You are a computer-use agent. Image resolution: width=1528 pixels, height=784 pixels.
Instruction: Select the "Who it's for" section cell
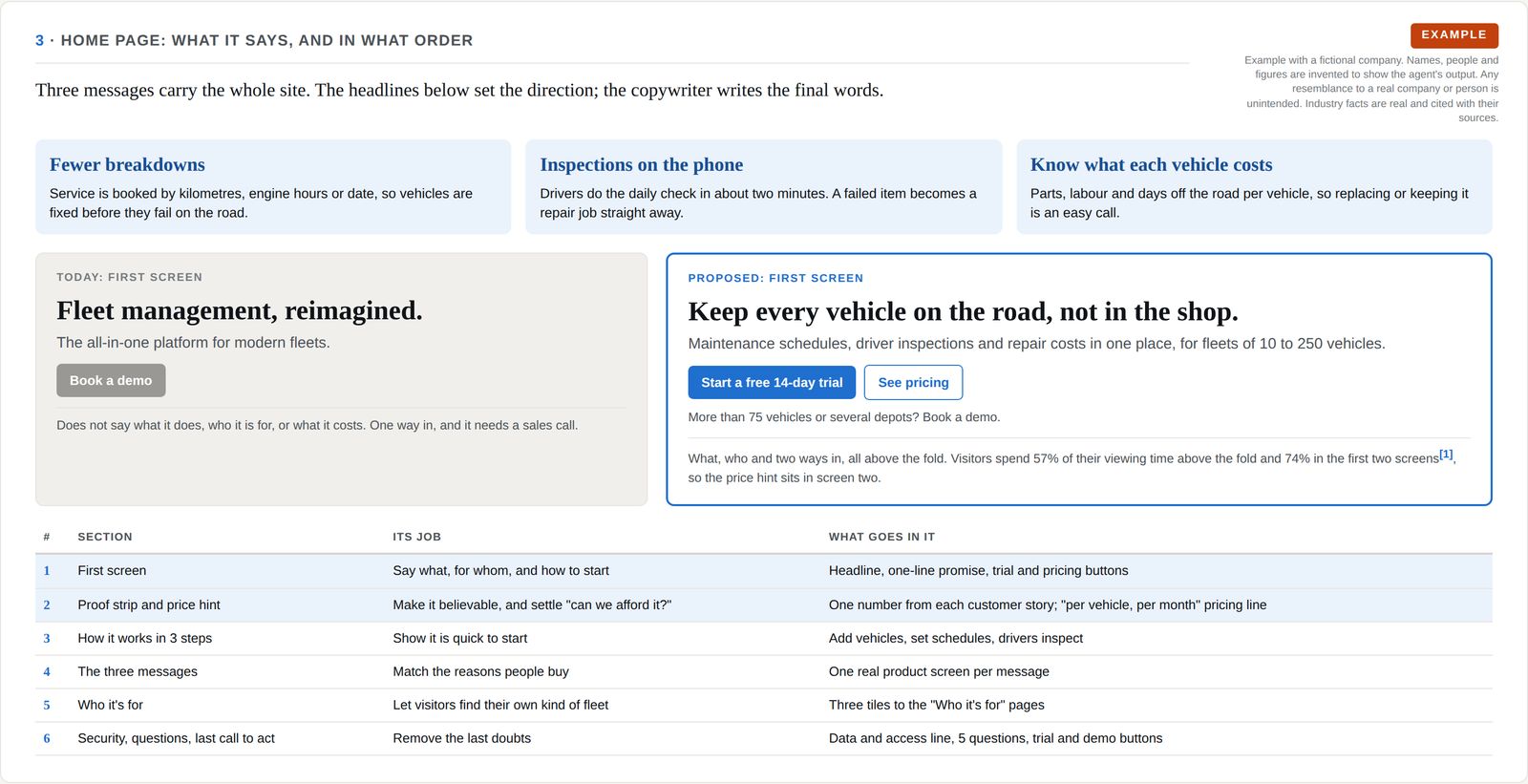tap(110, 705)
